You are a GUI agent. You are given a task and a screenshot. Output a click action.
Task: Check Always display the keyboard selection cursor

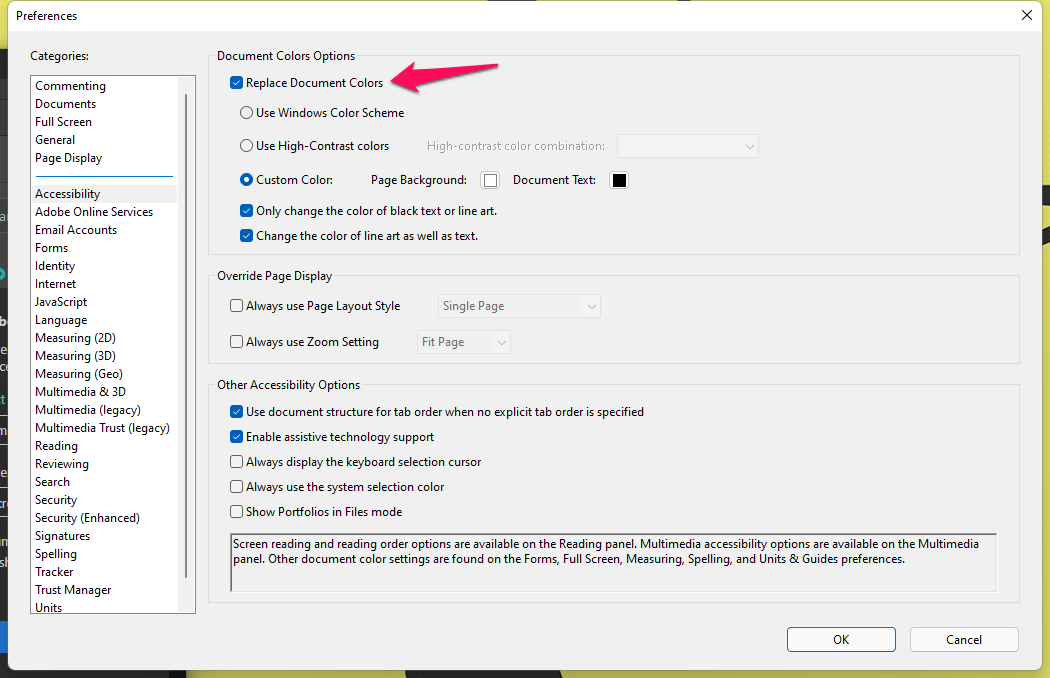tap(237, 462)
